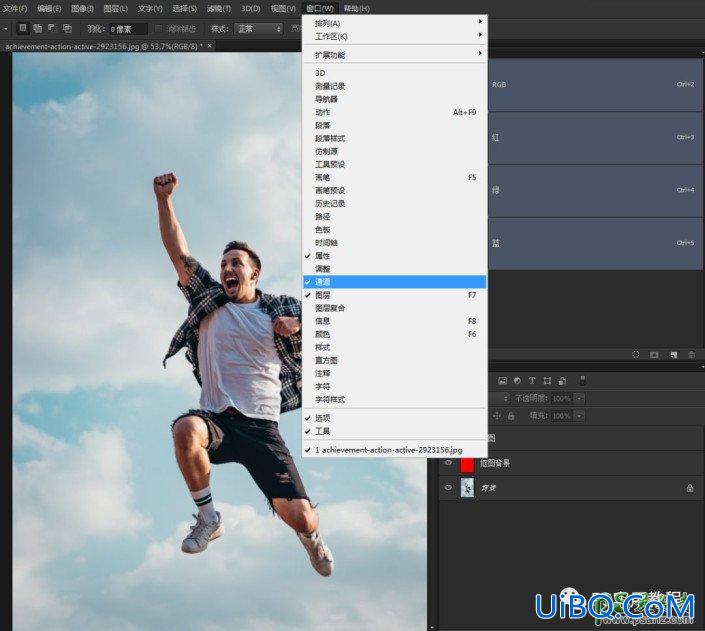
Task: Hide the 抠图背景 layer via eye icon
Action: [x=448, y=463]
